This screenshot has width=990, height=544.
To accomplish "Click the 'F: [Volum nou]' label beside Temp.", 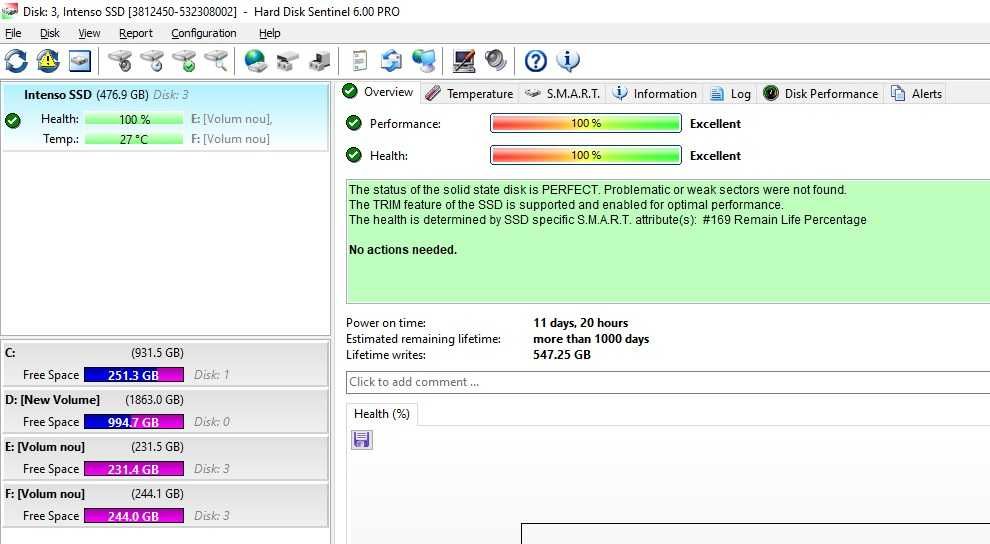I will click(x=230, y=139).
